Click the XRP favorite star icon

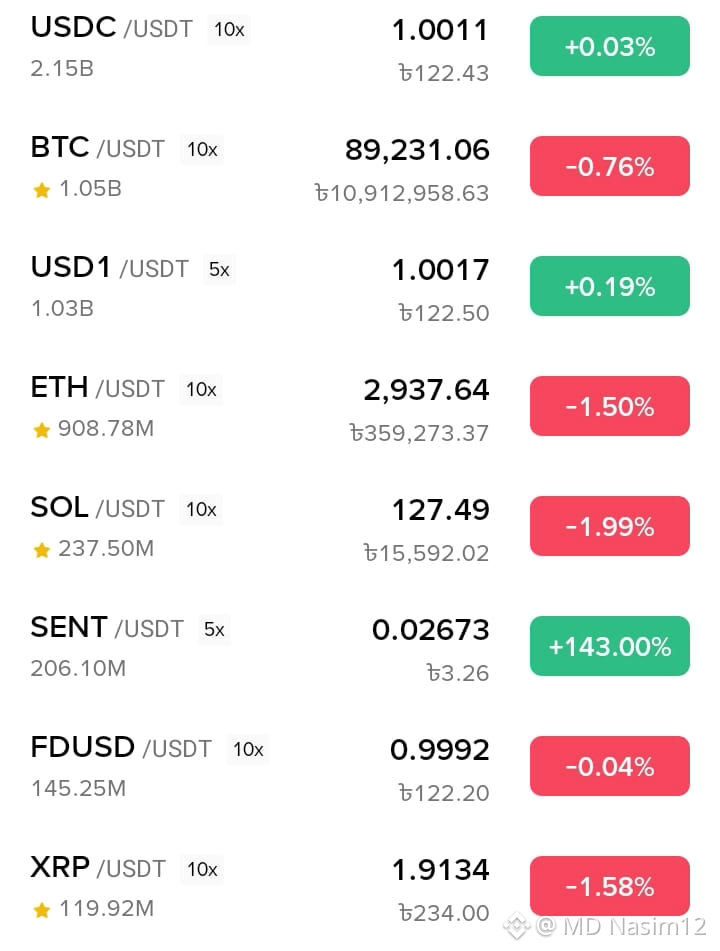click(42, 910)
